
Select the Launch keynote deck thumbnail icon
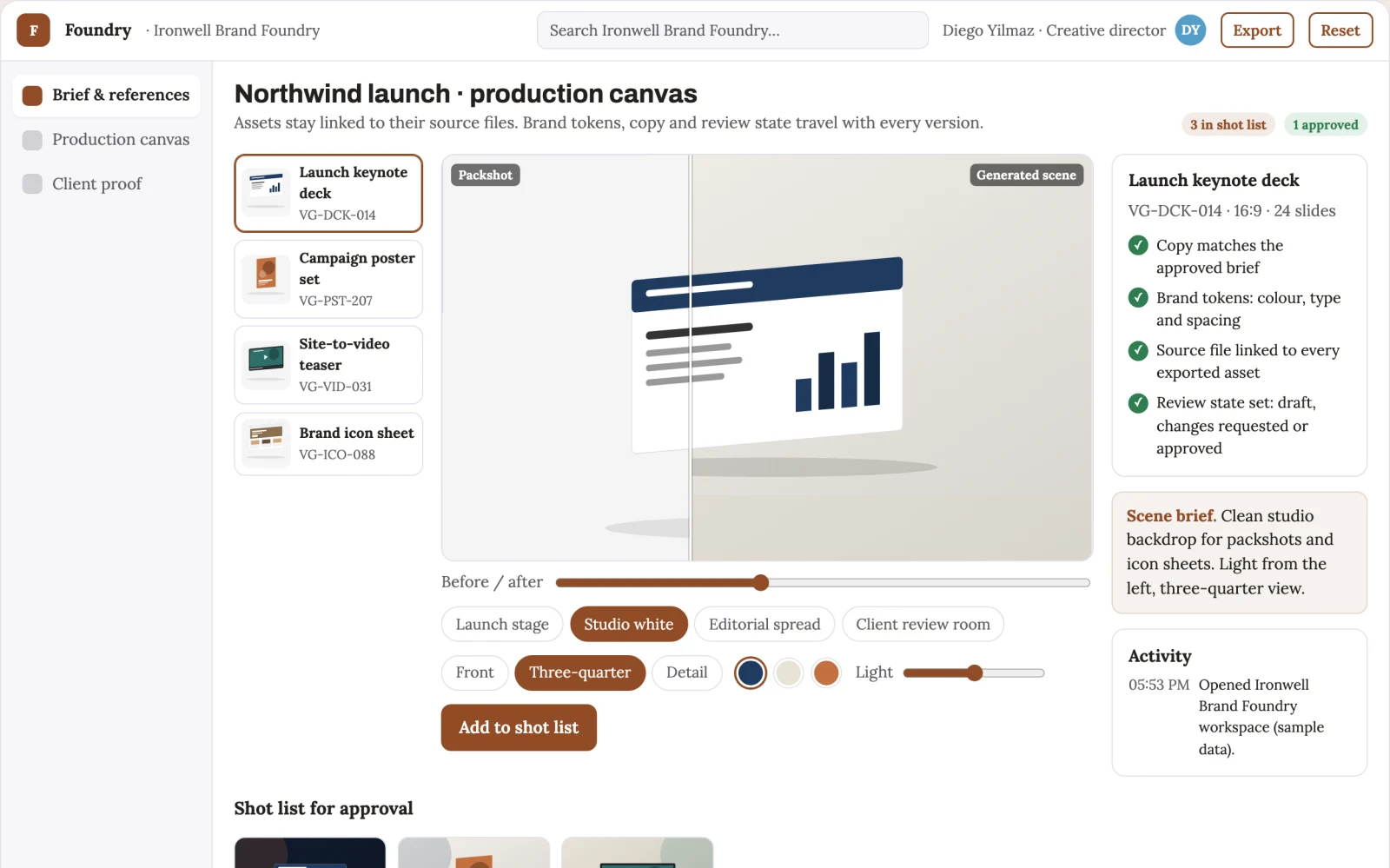[267, 193]
